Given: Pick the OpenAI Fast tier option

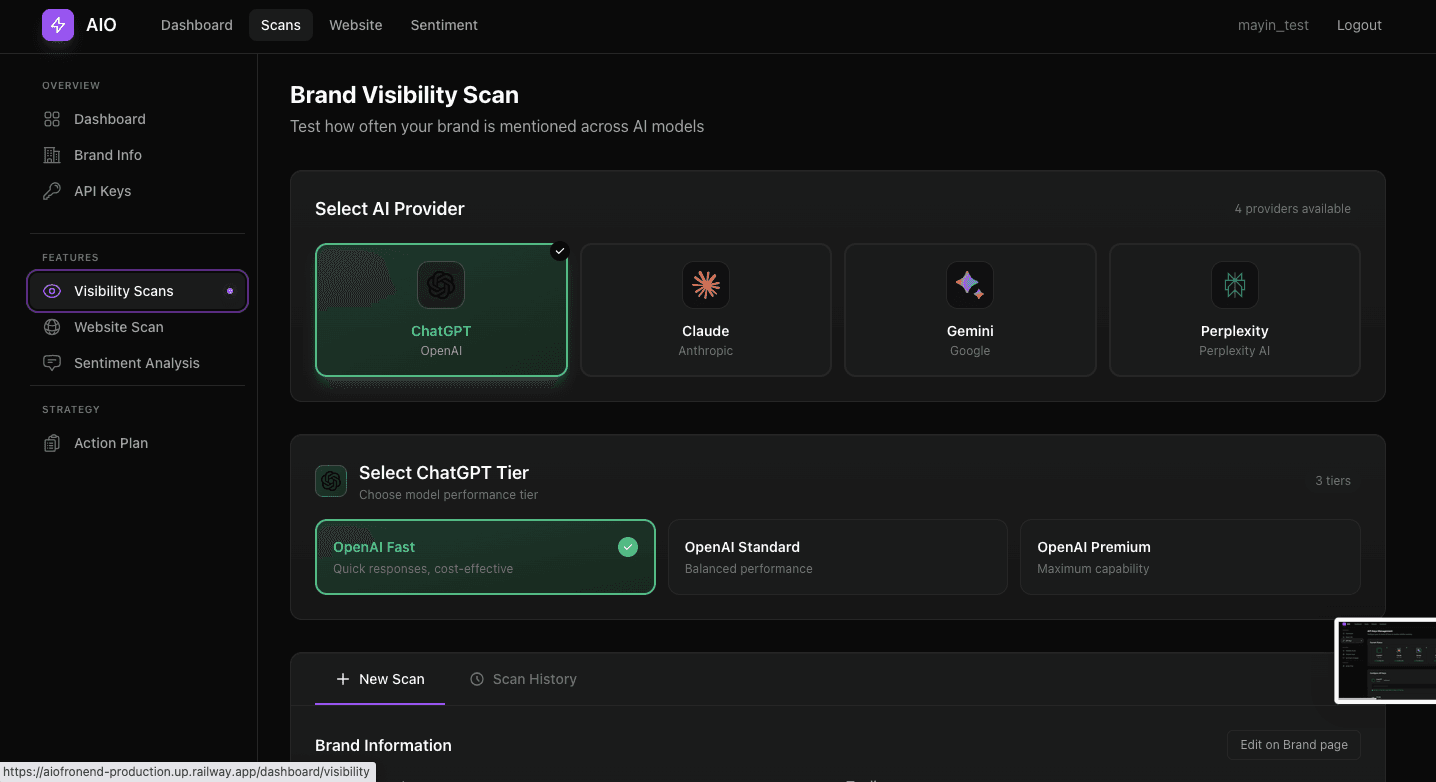Looking at the screenshot, I should coord(485,557).
